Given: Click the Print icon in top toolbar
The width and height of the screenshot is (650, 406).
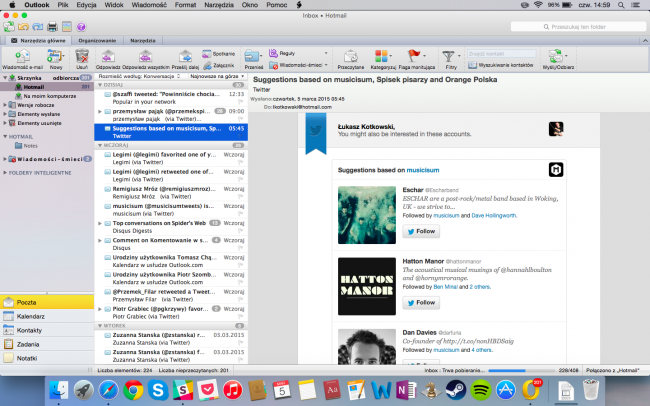Looking at the screenshot, I should 52,27.
